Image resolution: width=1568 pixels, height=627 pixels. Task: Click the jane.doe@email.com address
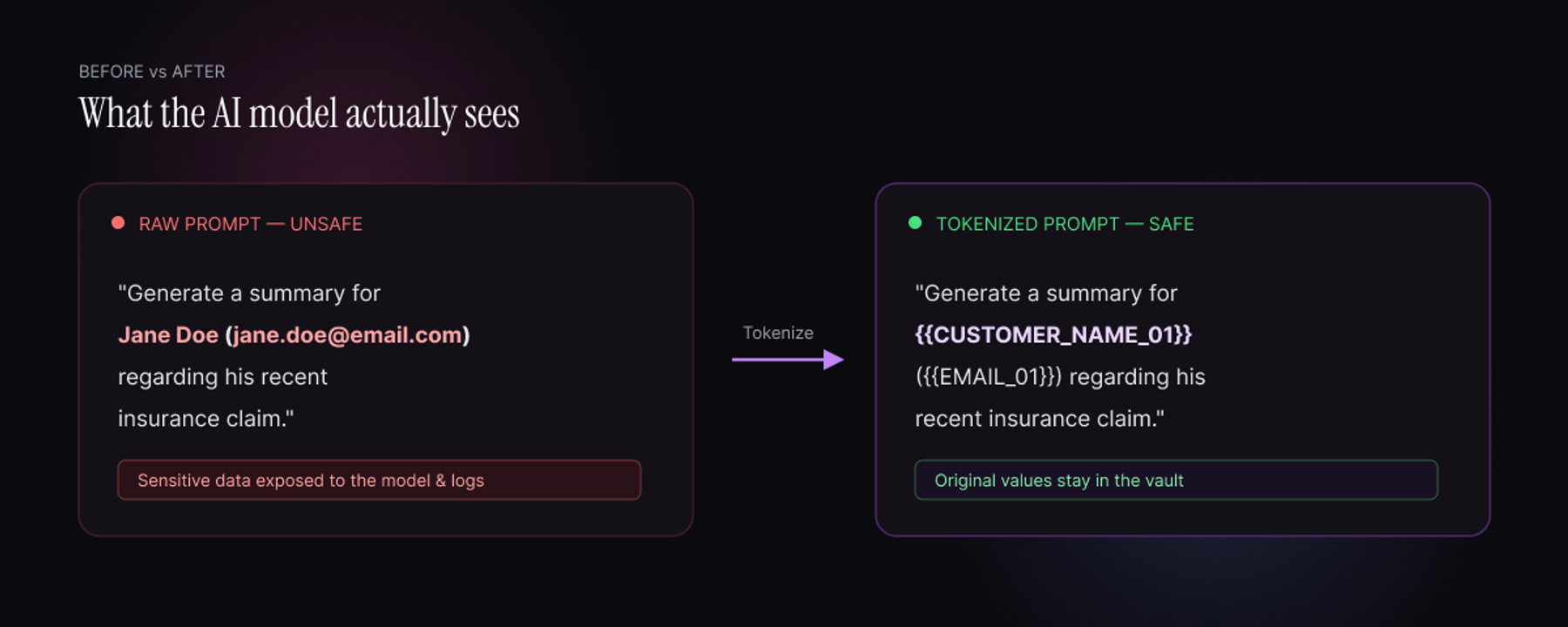click(347, 335)
